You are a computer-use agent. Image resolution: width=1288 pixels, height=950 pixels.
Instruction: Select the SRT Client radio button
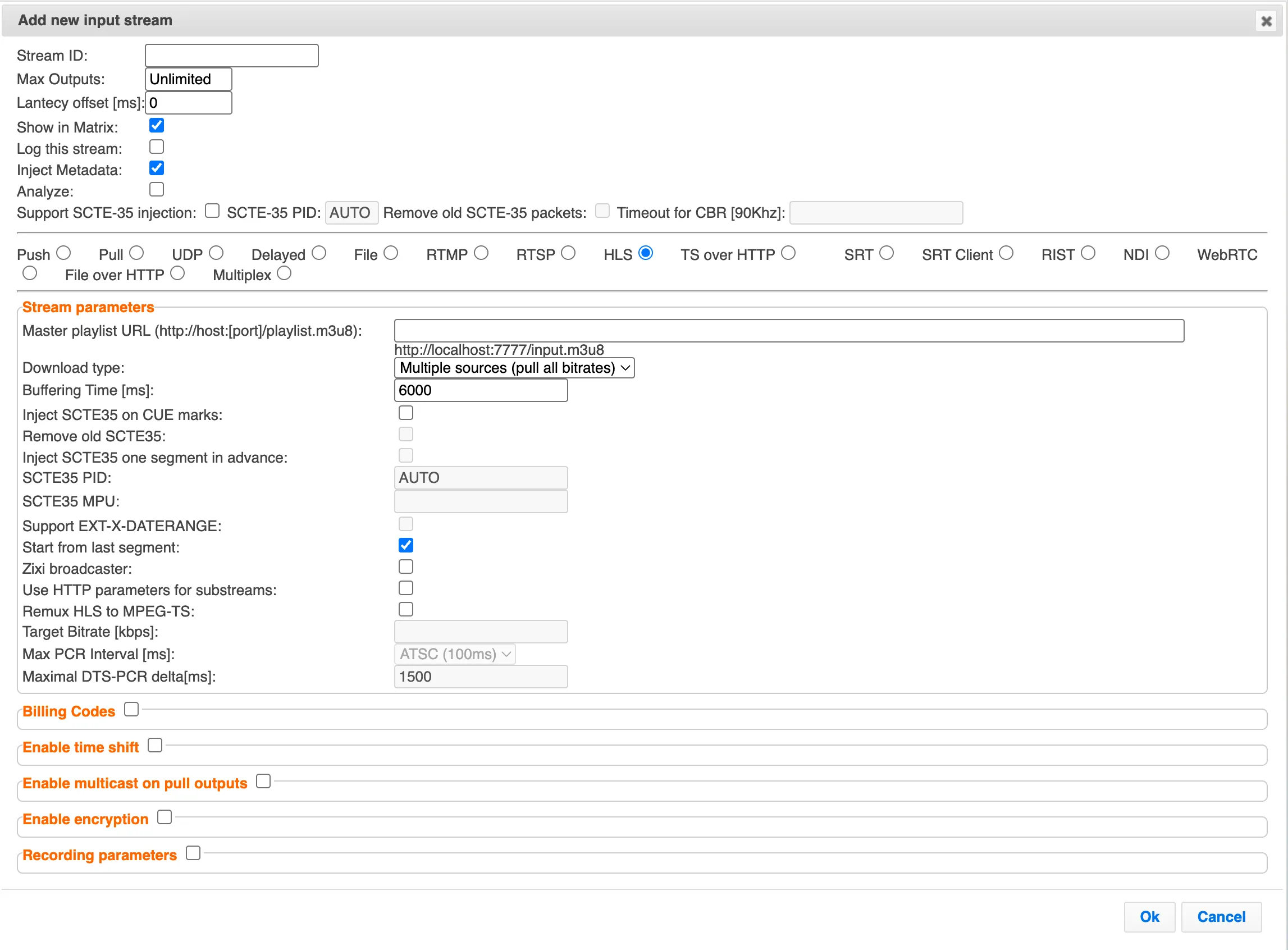(x=1006, y=253)
